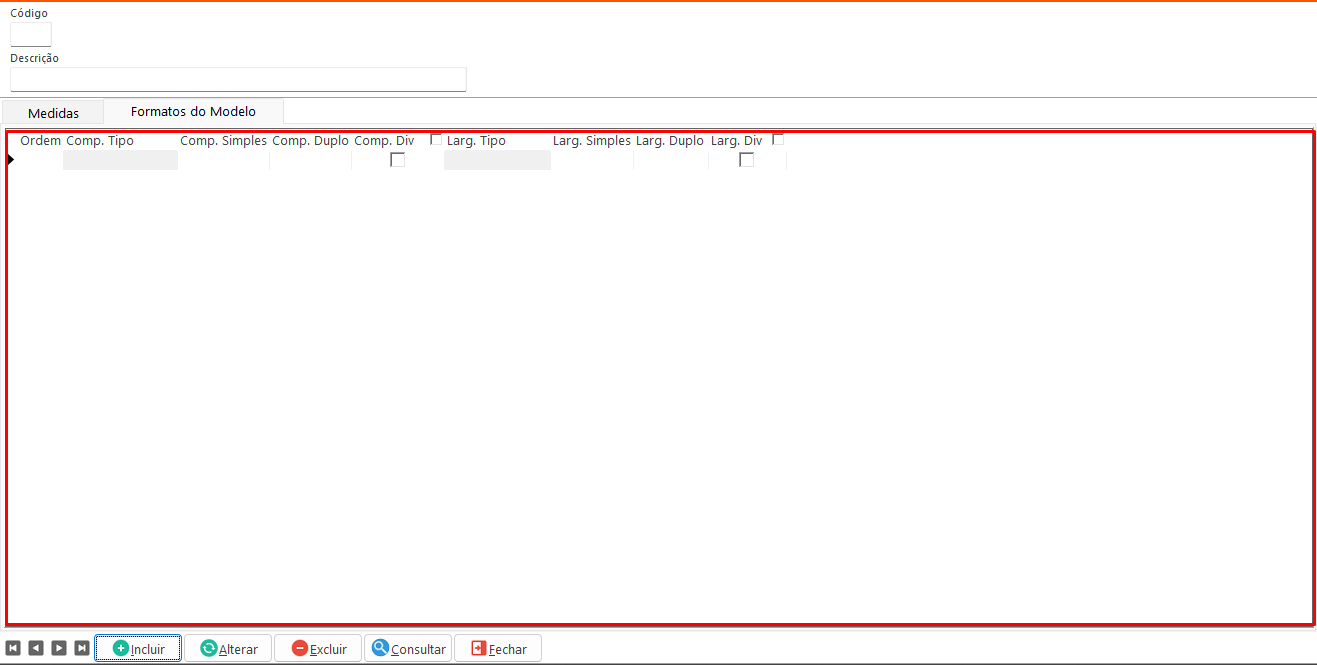Click into the Descrição text field
This screenshot has height=665, width=1317.
[238, 79]
